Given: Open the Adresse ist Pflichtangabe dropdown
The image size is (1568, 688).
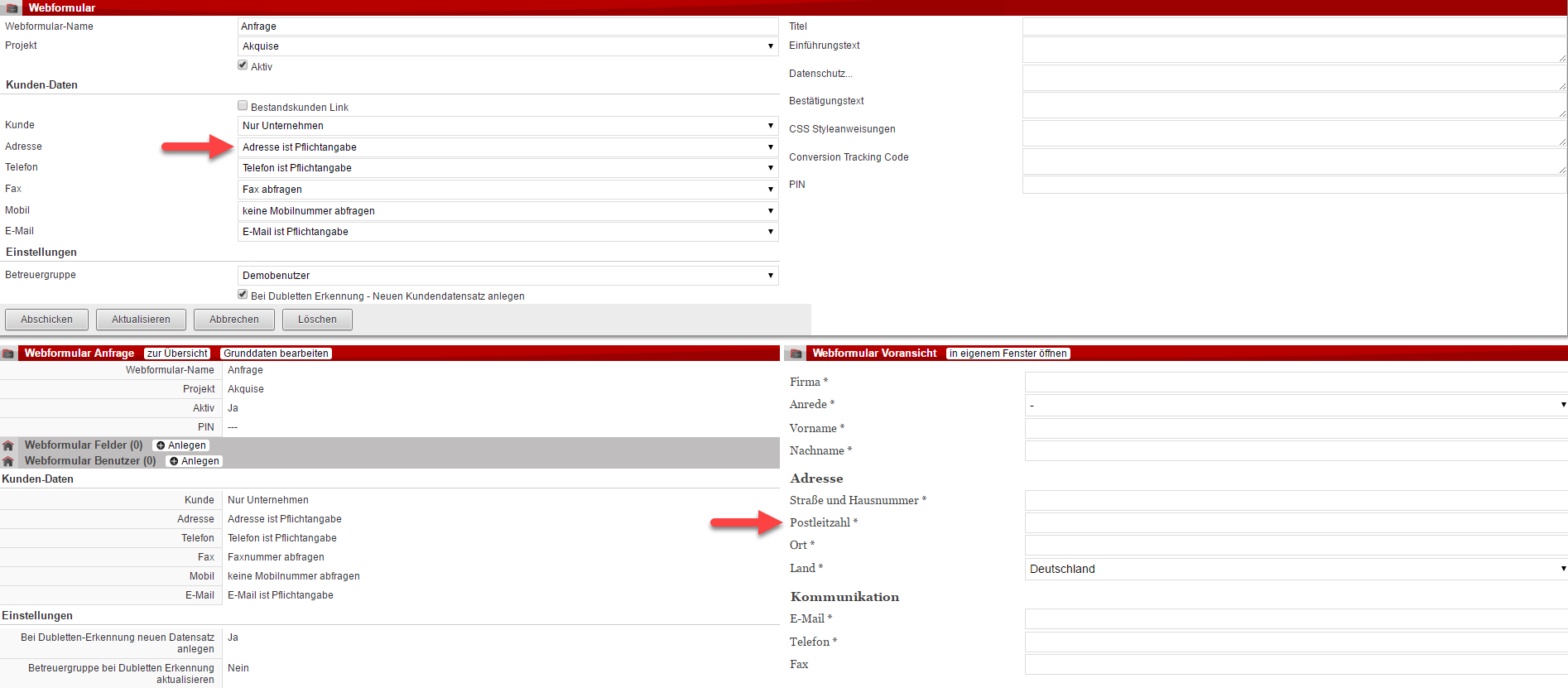Looking at the screenshot, I should [507, 147].
